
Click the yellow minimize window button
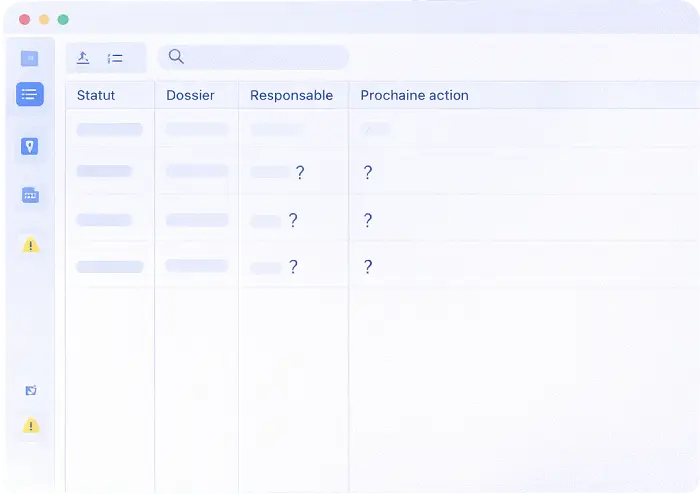(x=44, y=19)
